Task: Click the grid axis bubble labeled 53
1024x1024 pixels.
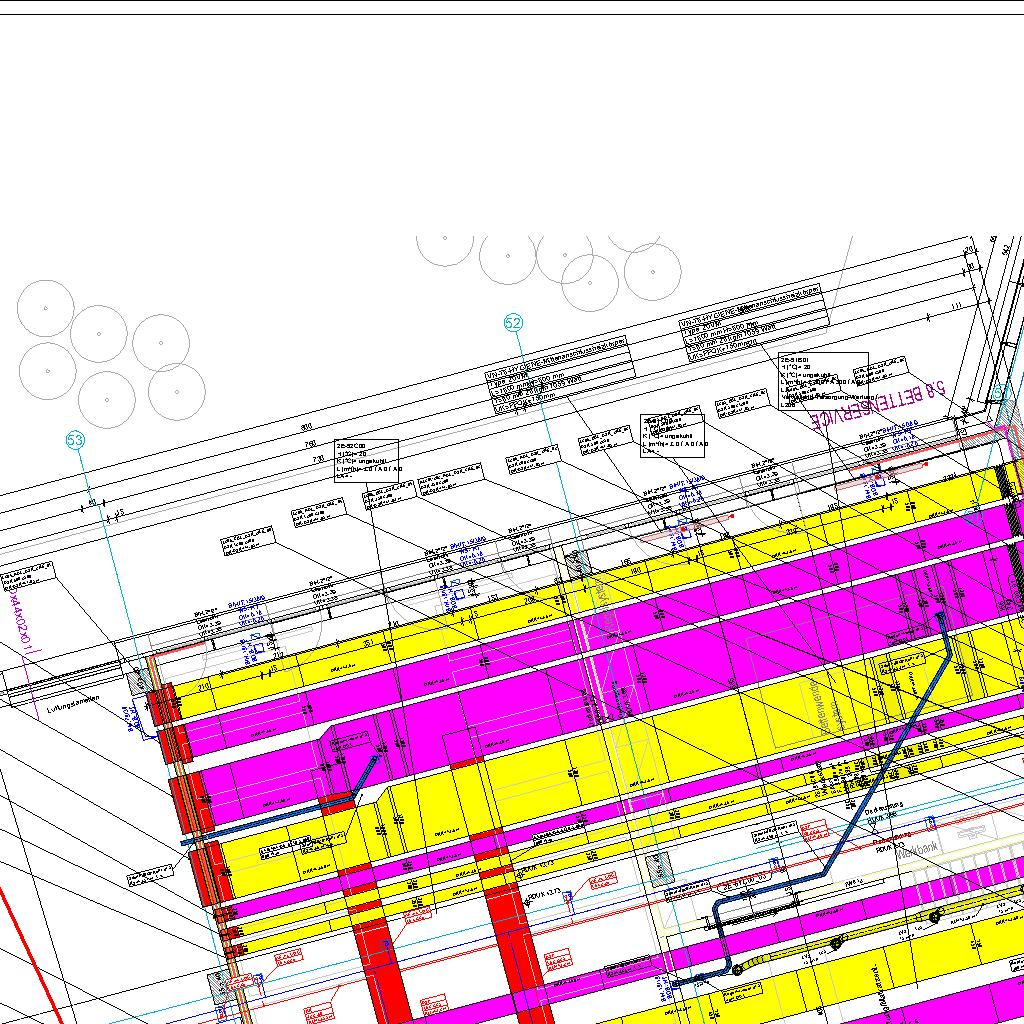Action: (75, 440)
